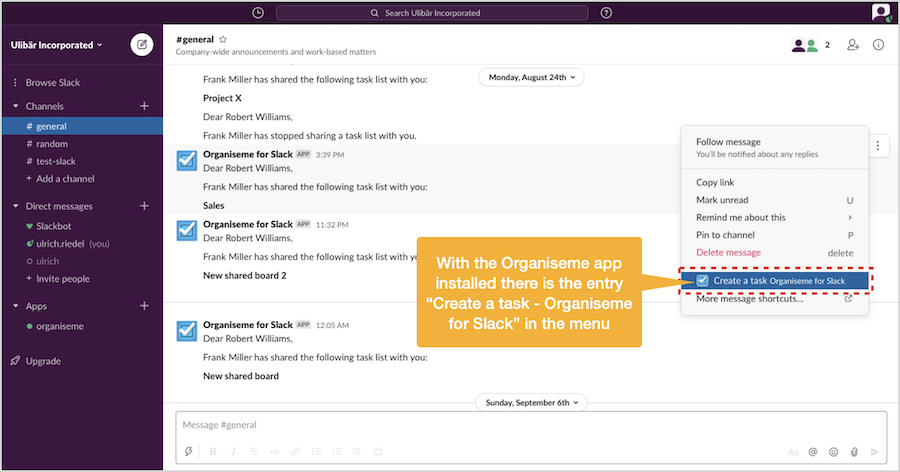
Task: Click Organiseme for Slack sender at 3:39 PM
Action: click(x=248, y=154)
